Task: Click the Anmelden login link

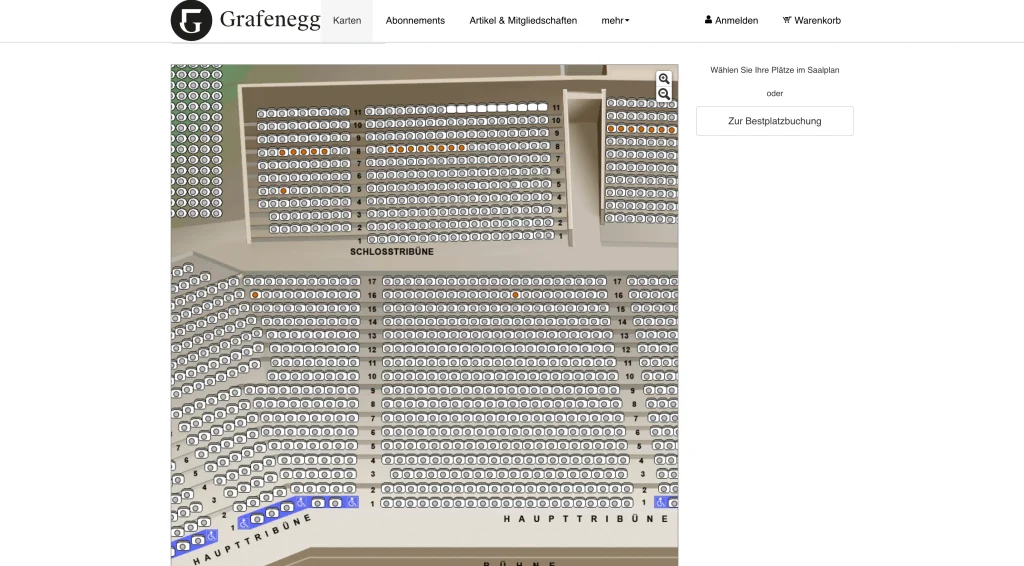Action: pyautogui.click(x=736, y=20)
